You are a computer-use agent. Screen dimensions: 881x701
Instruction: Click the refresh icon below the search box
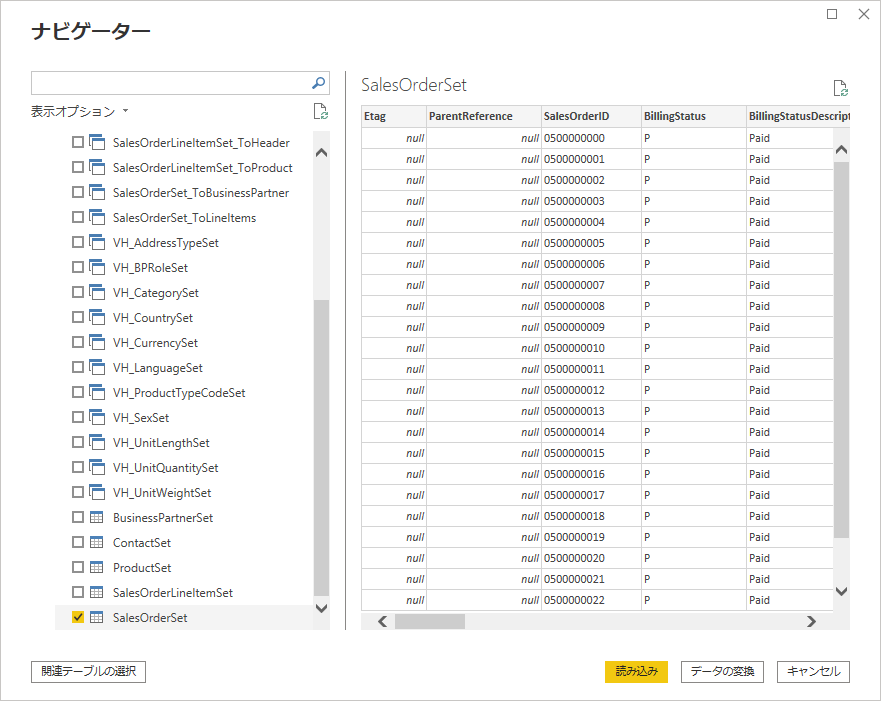321,111
